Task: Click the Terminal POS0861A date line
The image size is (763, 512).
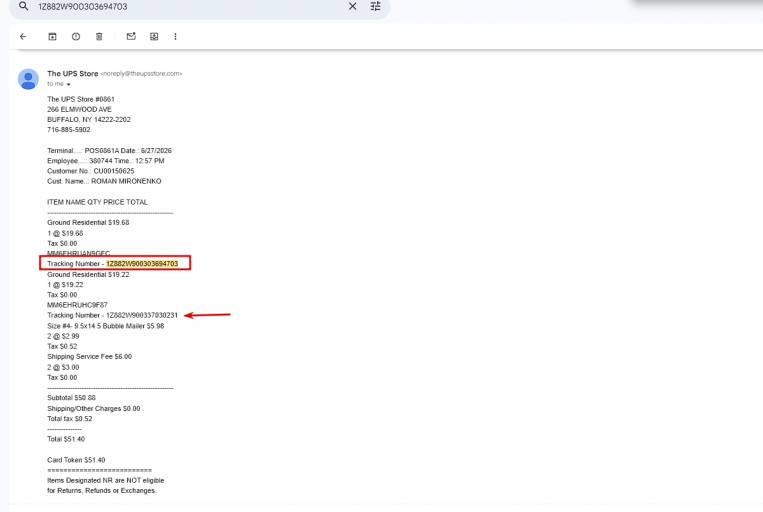Action: (109, 151)
